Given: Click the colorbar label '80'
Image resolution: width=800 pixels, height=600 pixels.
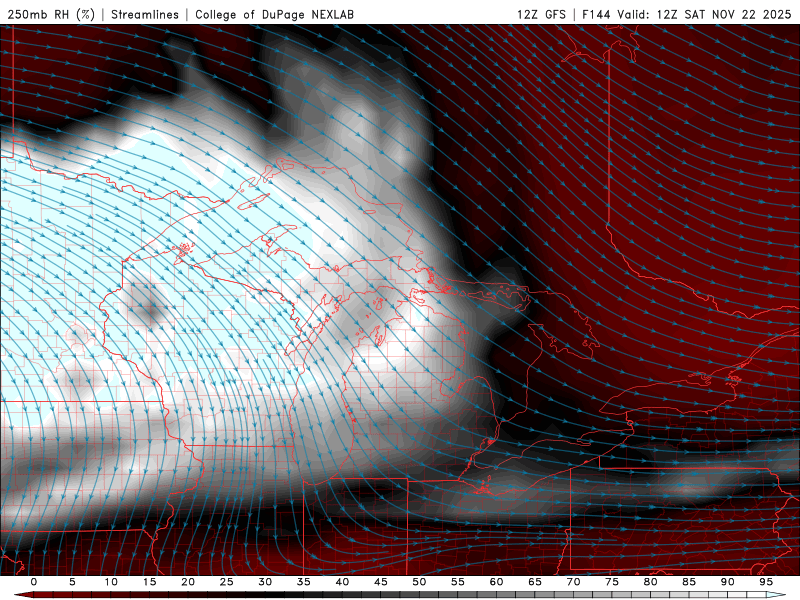Looking at the screenshot, I should [650, 582].
